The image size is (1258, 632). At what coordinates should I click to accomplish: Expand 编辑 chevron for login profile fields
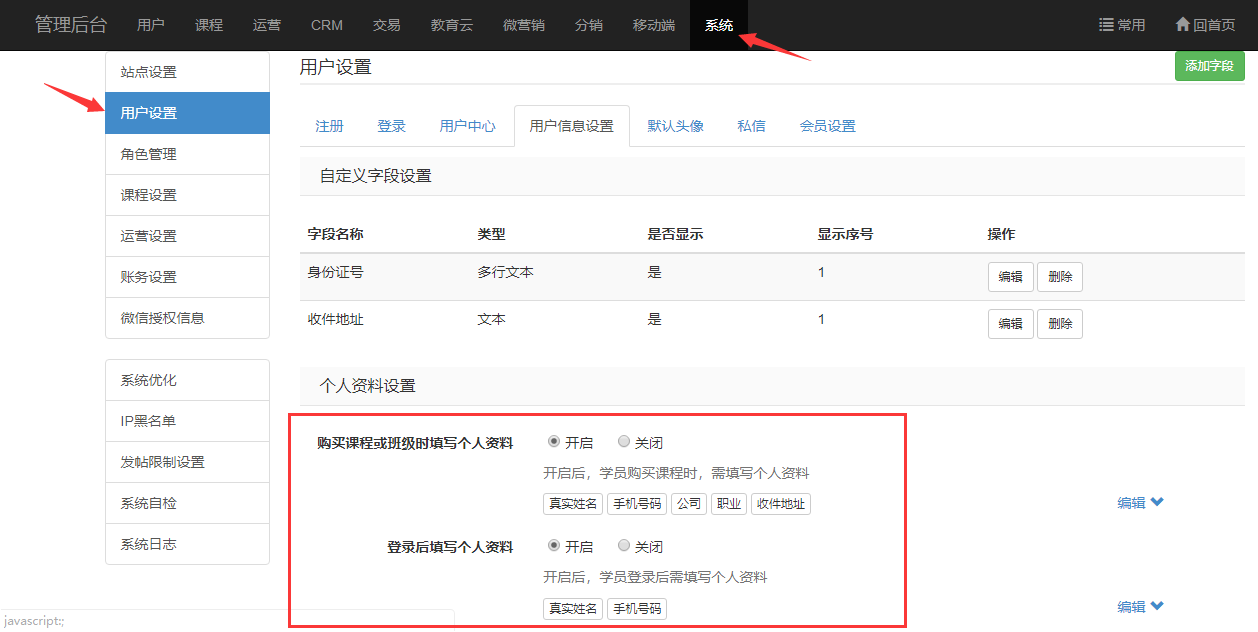[x=1157, y=606]
